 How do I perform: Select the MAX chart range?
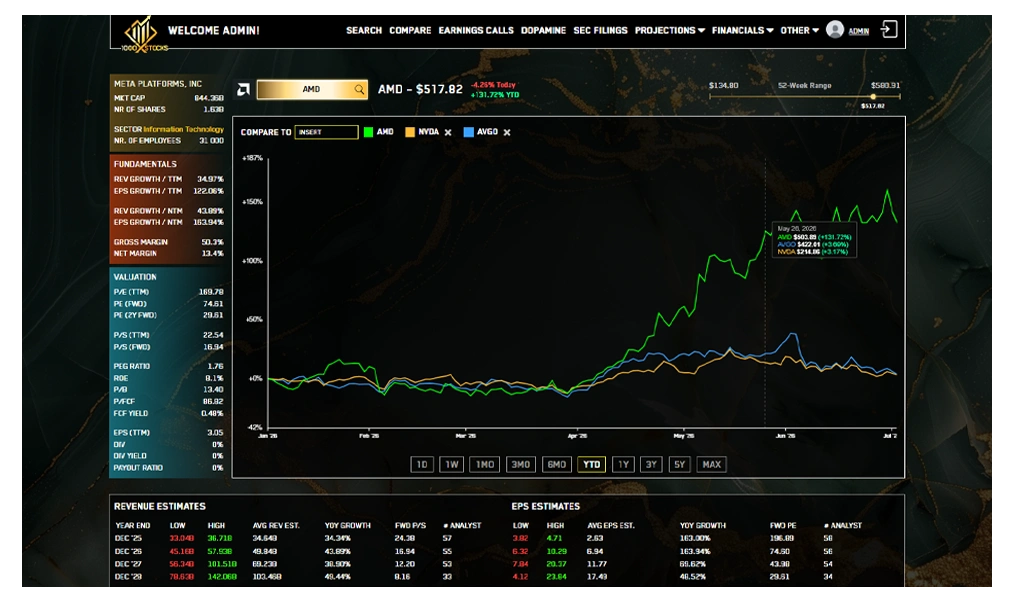[711, 465]
